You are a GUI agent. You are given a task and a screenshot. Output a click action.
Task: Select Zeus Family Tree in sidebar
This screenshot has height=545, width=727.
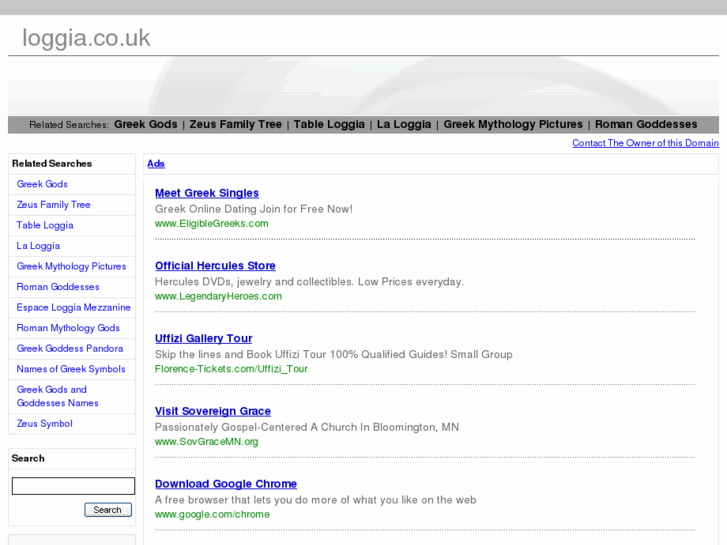click(53, 205)
